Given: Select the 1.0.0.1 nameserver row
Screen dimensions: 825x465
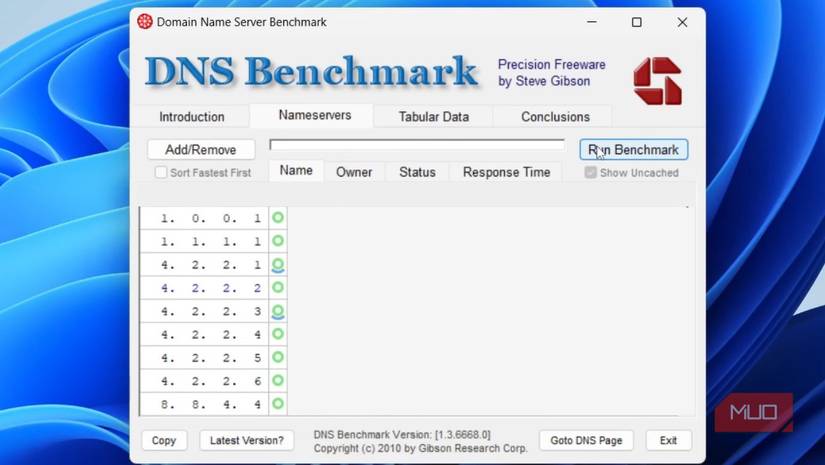Looking at the screenshot, I should (x=205, y=218).
